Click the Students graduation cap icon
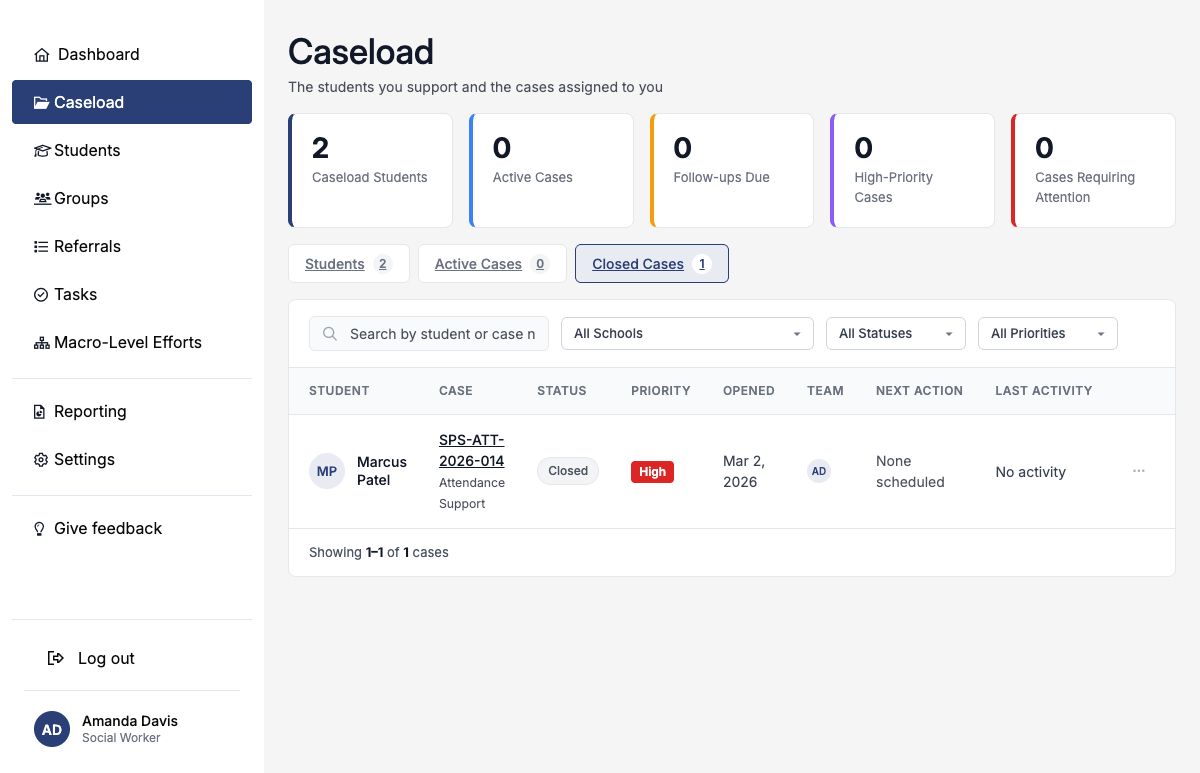This screenshot has width=1200, height=773. click(41, 151)
